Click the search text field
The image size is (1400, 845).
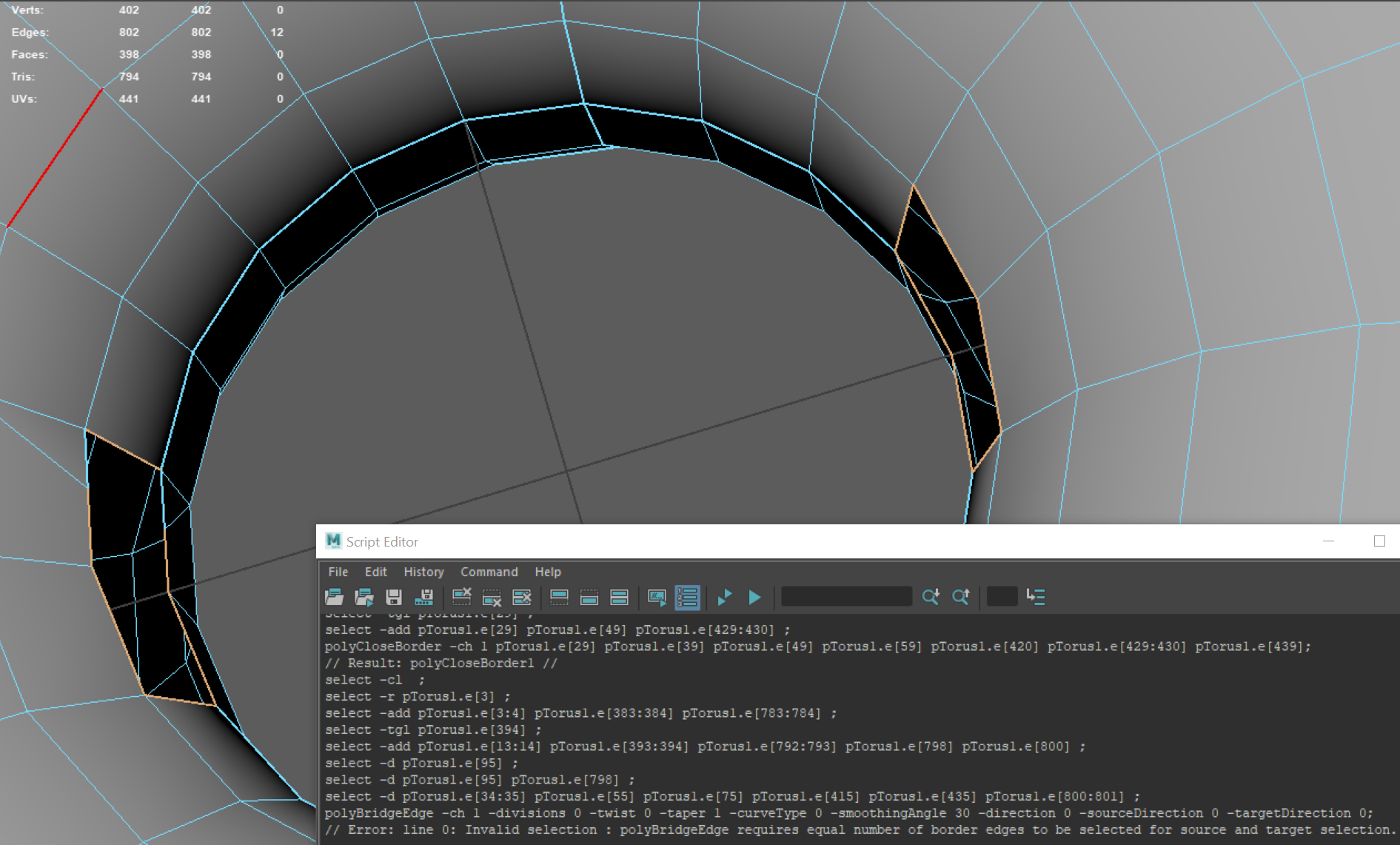[846, 597]
